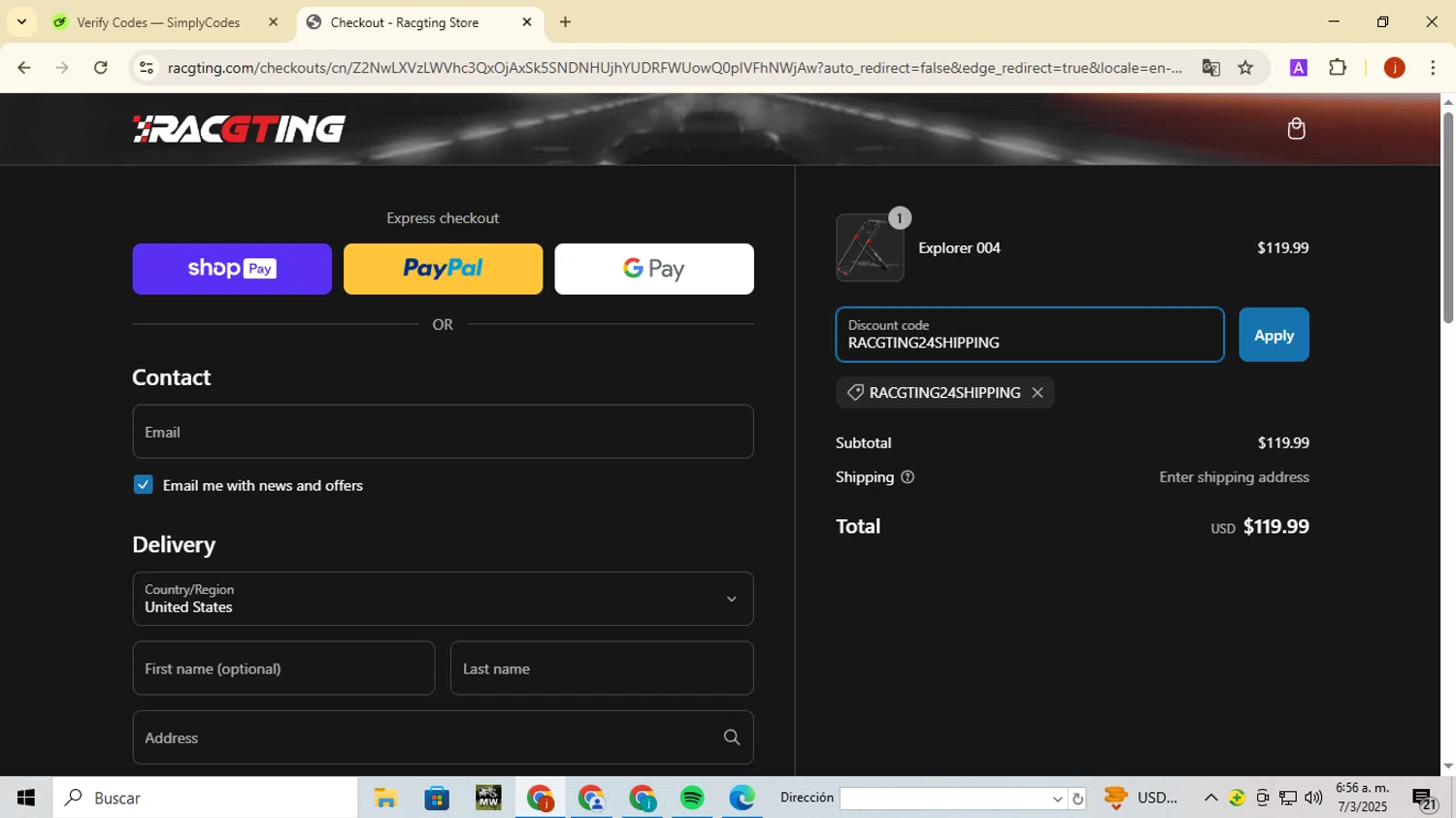Click the browser URL address bar
This screenshot has width=1456, height=818.
click(675, 68)
